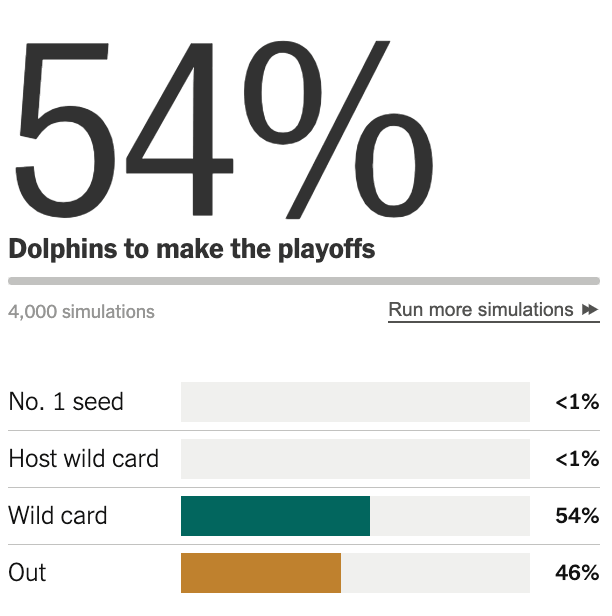Click the unfilled part of the Out bar

click(x=435, y=573)
